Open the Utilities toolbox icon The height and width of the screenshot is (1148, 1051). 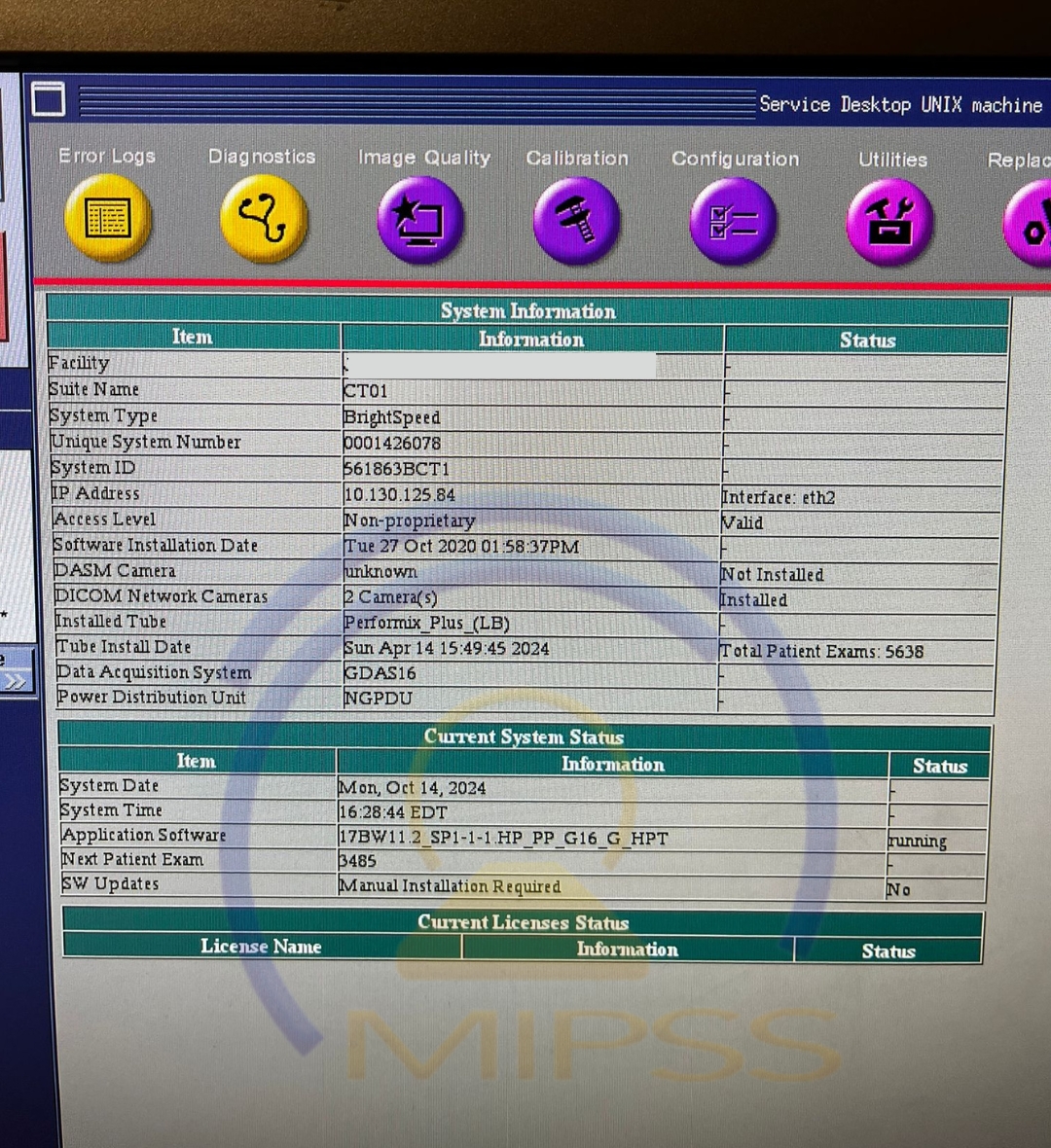889,222
